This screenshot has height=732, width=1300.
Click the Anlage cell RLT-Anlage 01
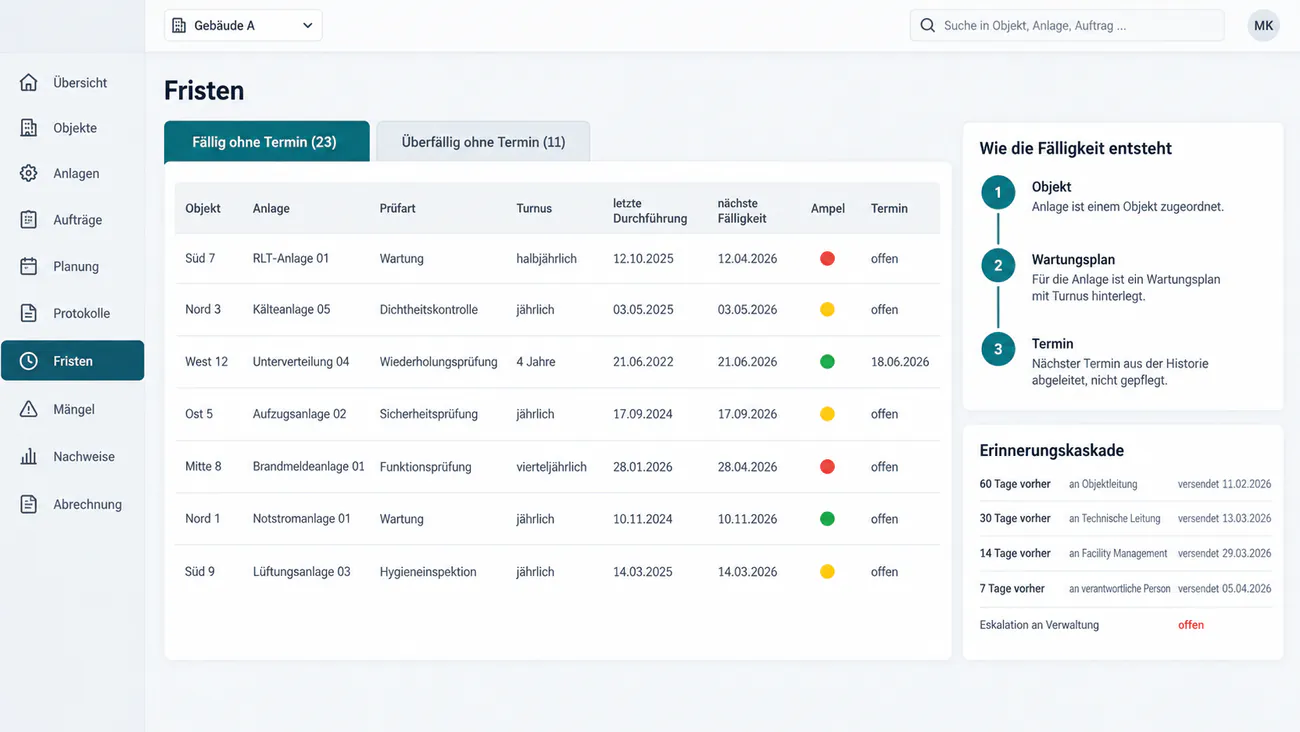pos(291,258)
